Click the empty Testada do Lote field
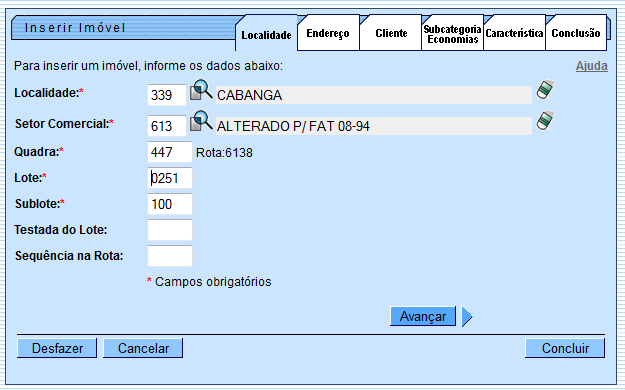 (170, 230)
